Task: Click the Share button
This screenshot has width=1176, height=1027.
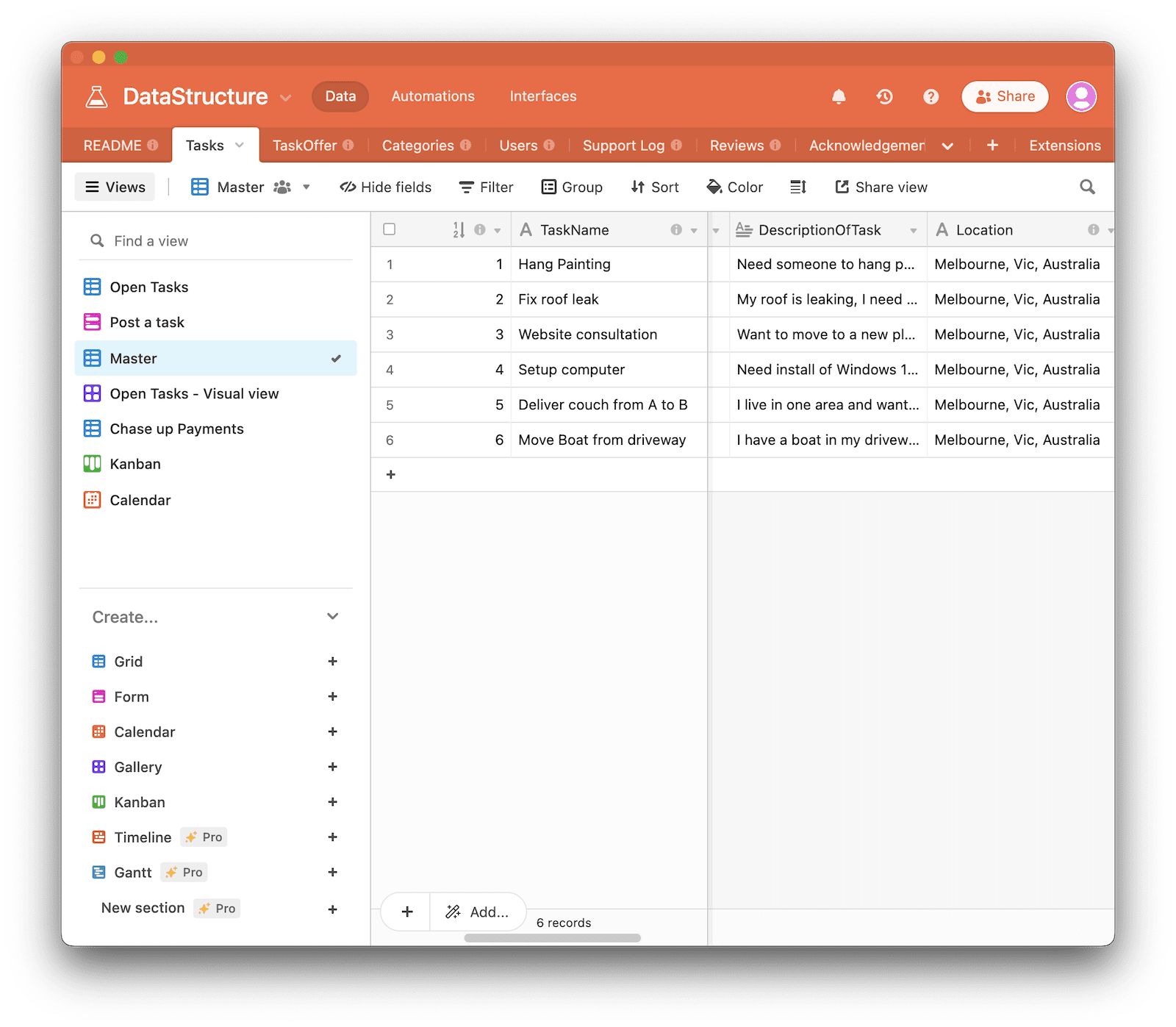Action: [1005, 96]
